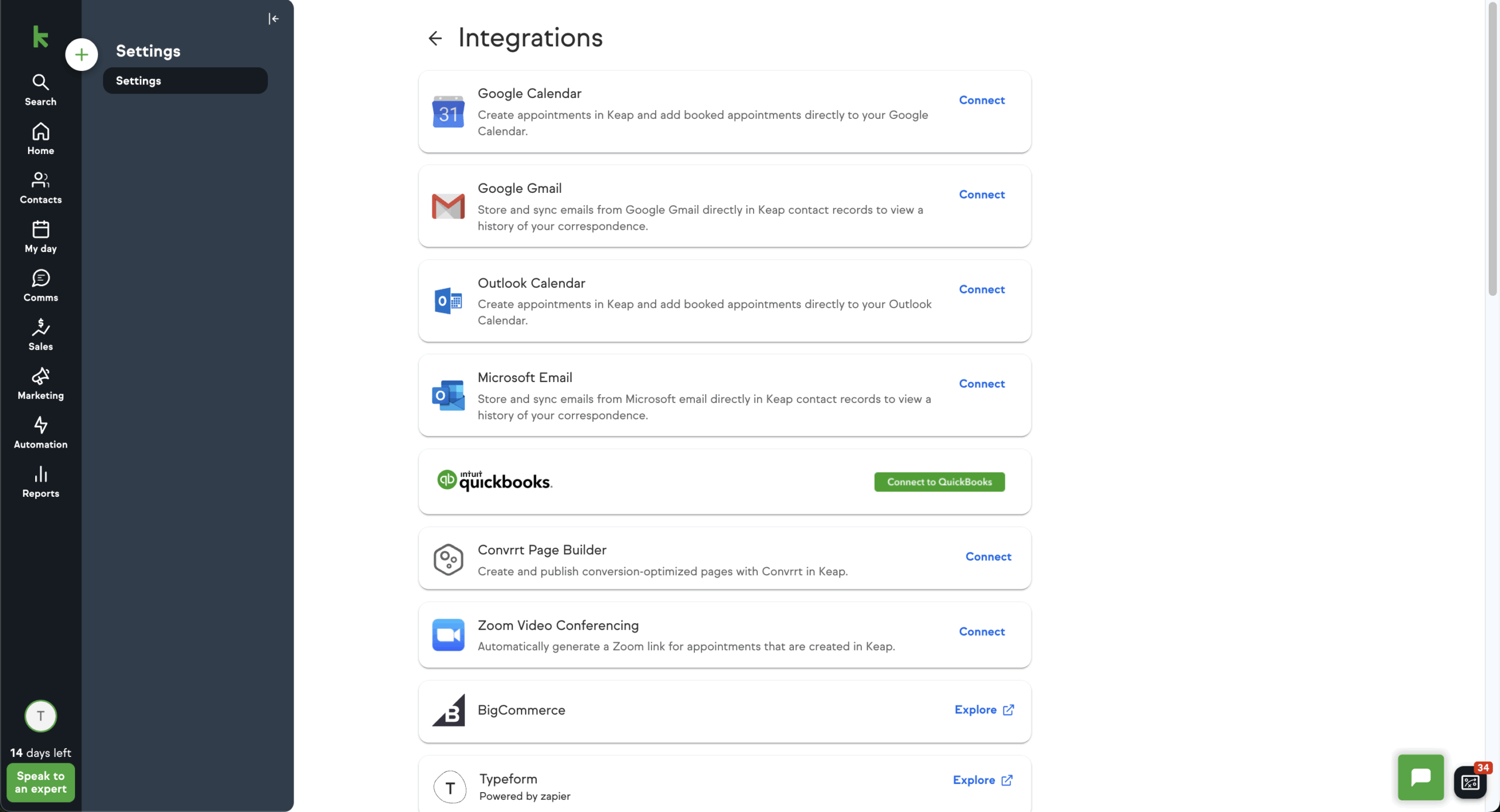Explore the Typeform integration
Screen dimensions: 1500x812
click(x=983, y=780)
